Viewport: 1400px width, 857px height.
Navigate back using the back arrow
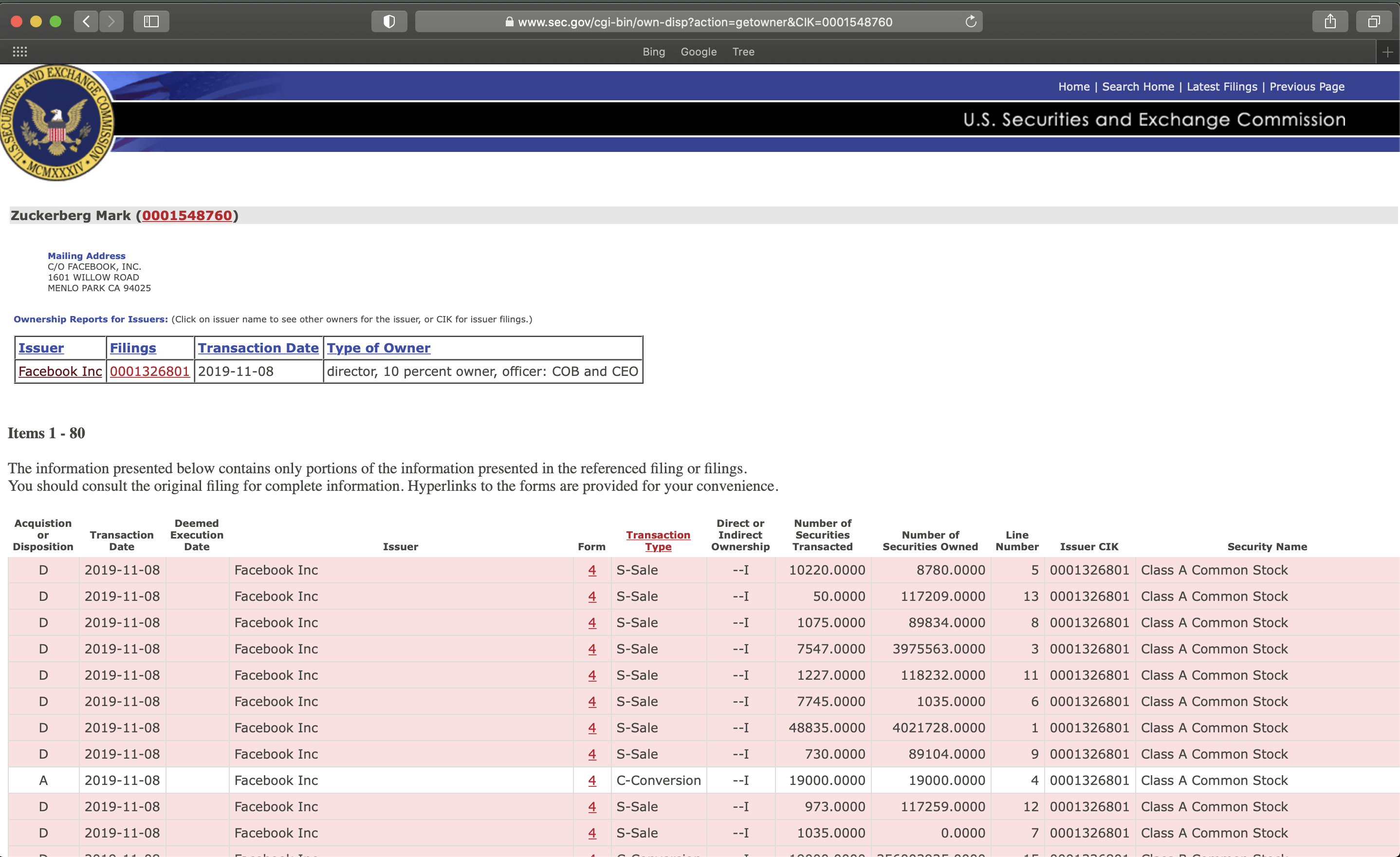click(86, 21)
